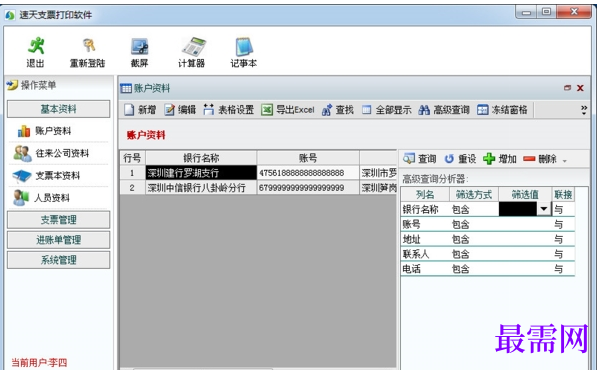Select cell 深圳中信银行八卦岭分行
Viewport: 607px width, 370px height.
pyautogui.click(x=201, y=188)
